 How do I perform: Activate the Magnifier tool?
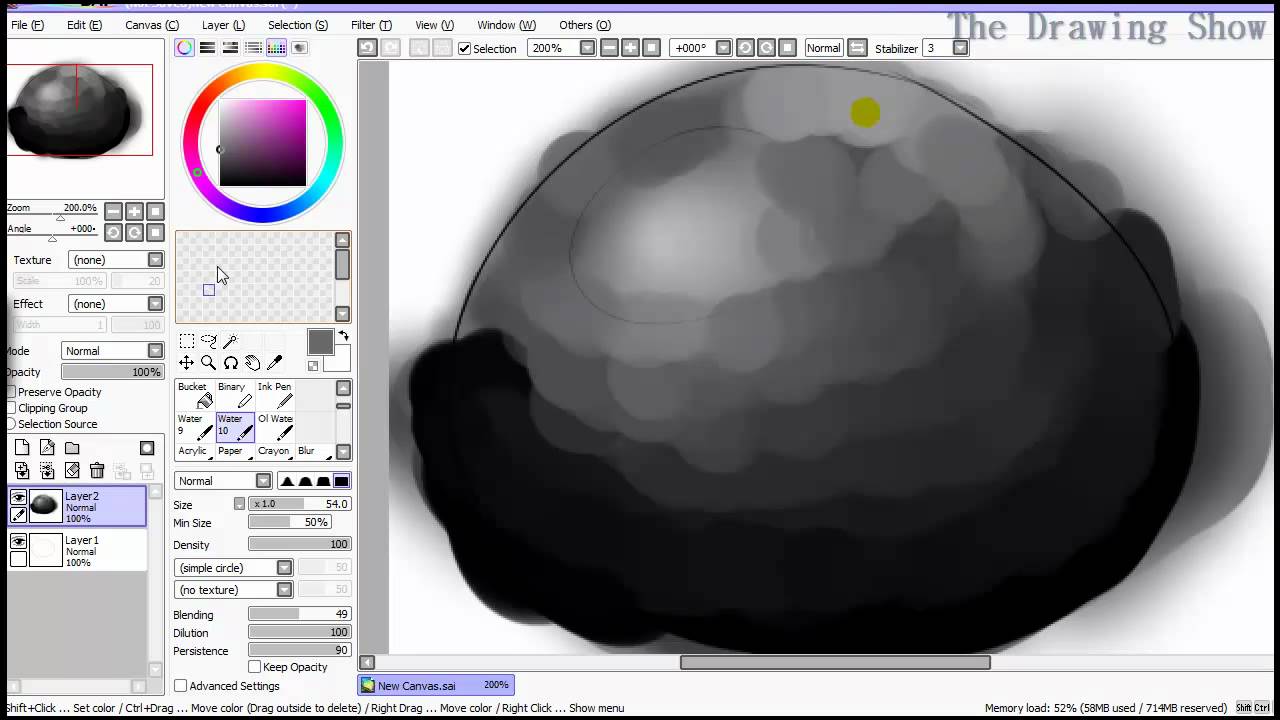pyautogui.click(x=209, y=362)
